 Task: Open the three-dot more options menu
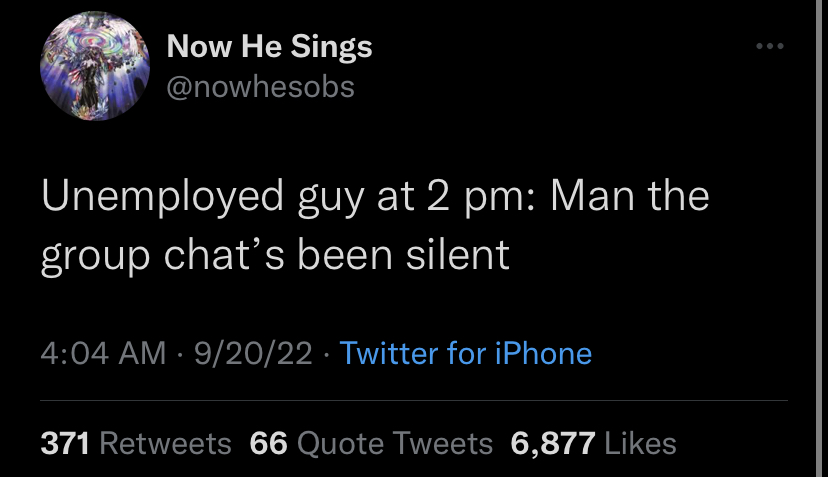(769, 46)
